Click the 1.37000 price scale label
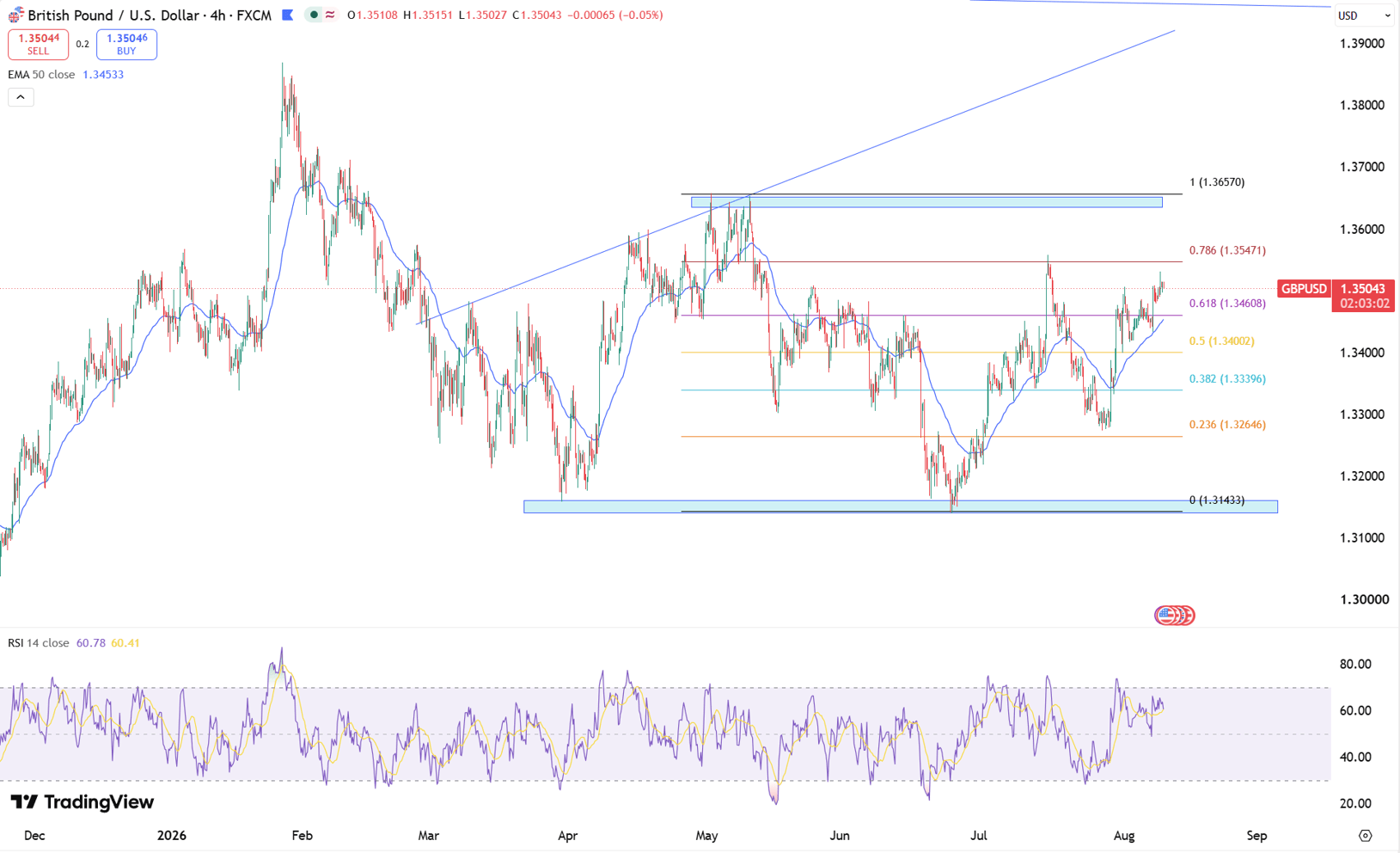The height and width of the screenshot is (853, 1400). point(1362,167)
